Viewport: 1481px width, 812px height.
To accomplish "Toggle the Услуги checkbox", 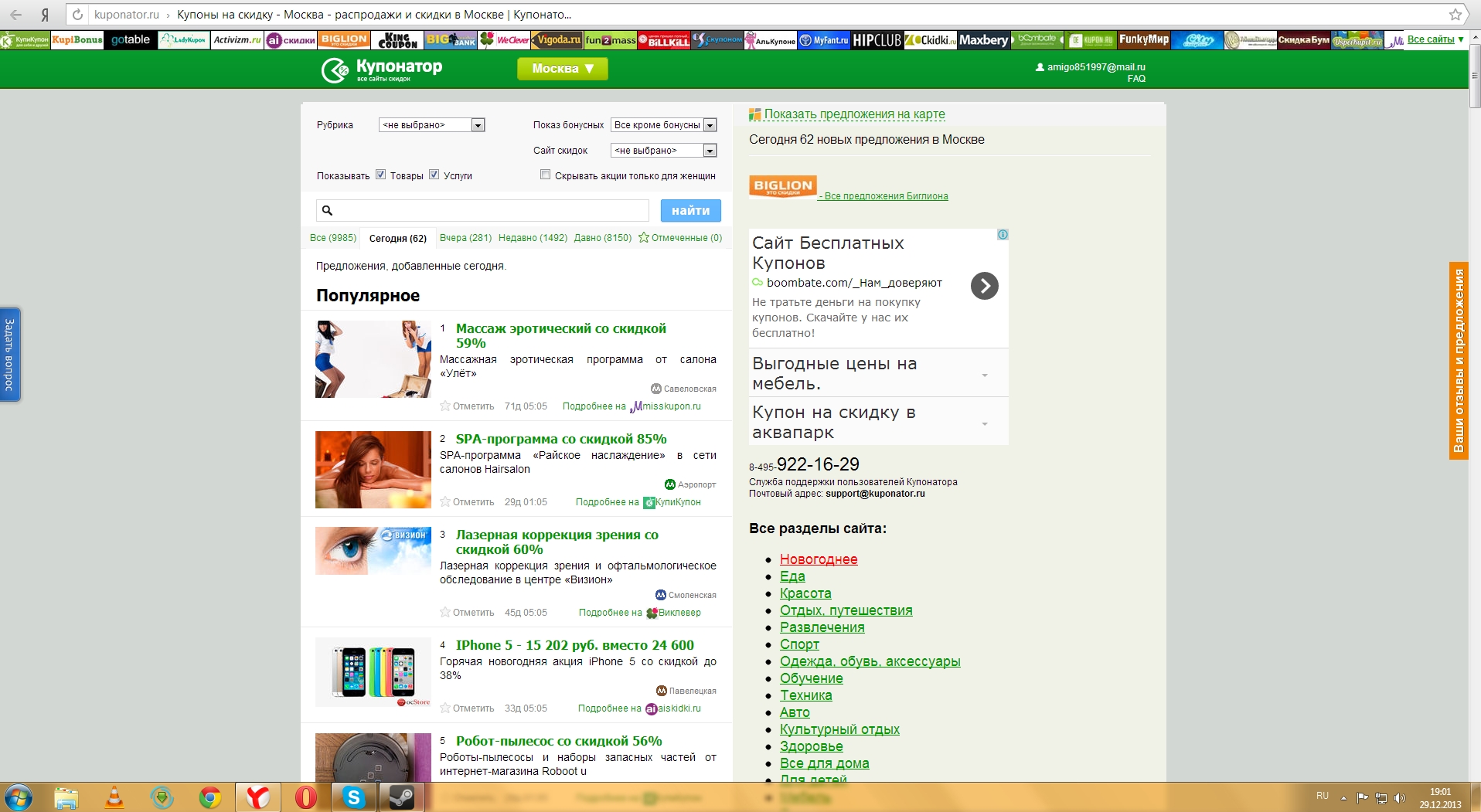I will 434,175.
